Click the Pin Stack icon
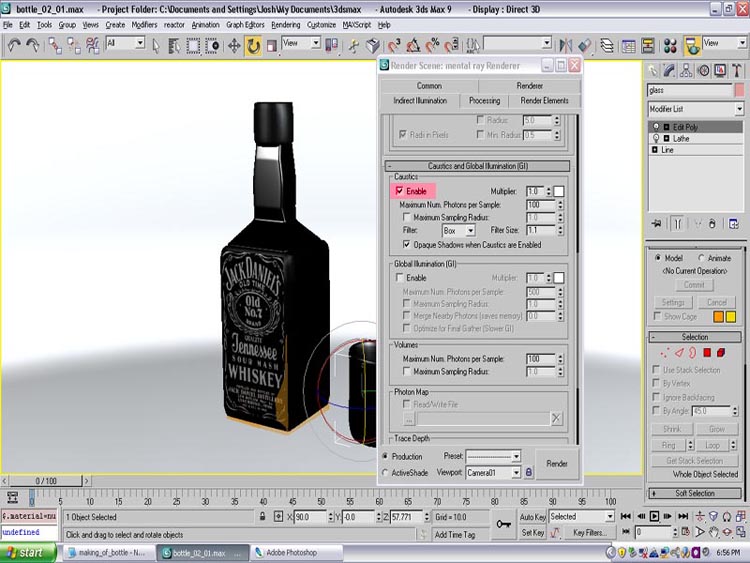 point(656,223)
